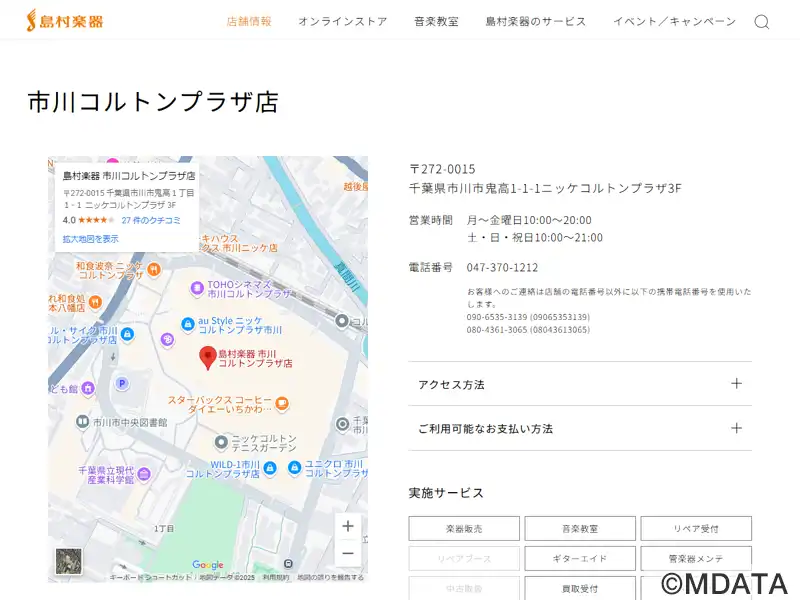Click キーボード ショートカット map link
This screenshot has height=600, width=800.
point(151,578)
